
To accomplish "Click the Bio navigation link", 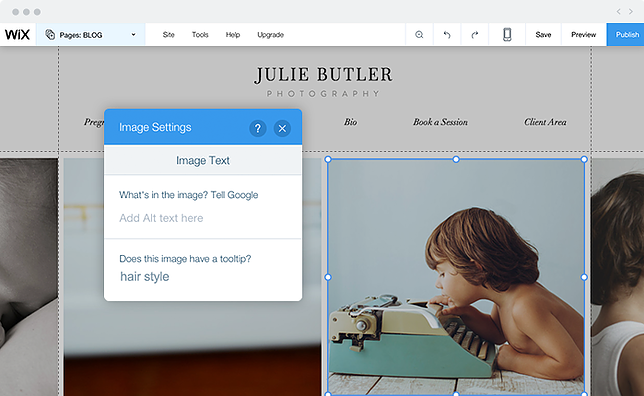I will 350,122.
